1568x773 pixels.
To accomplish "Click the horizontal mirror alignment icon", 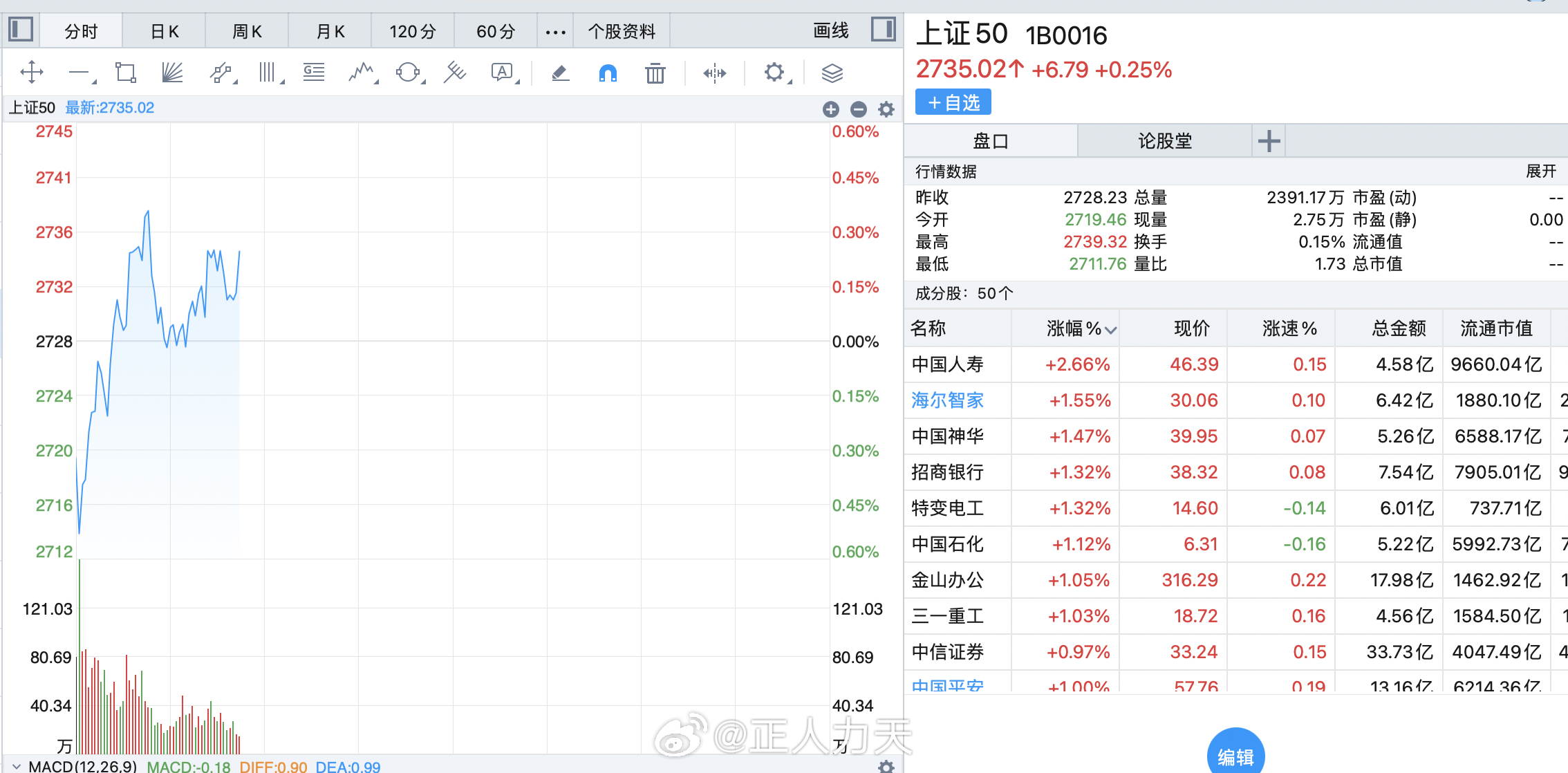I will click(x=715, y=72).
